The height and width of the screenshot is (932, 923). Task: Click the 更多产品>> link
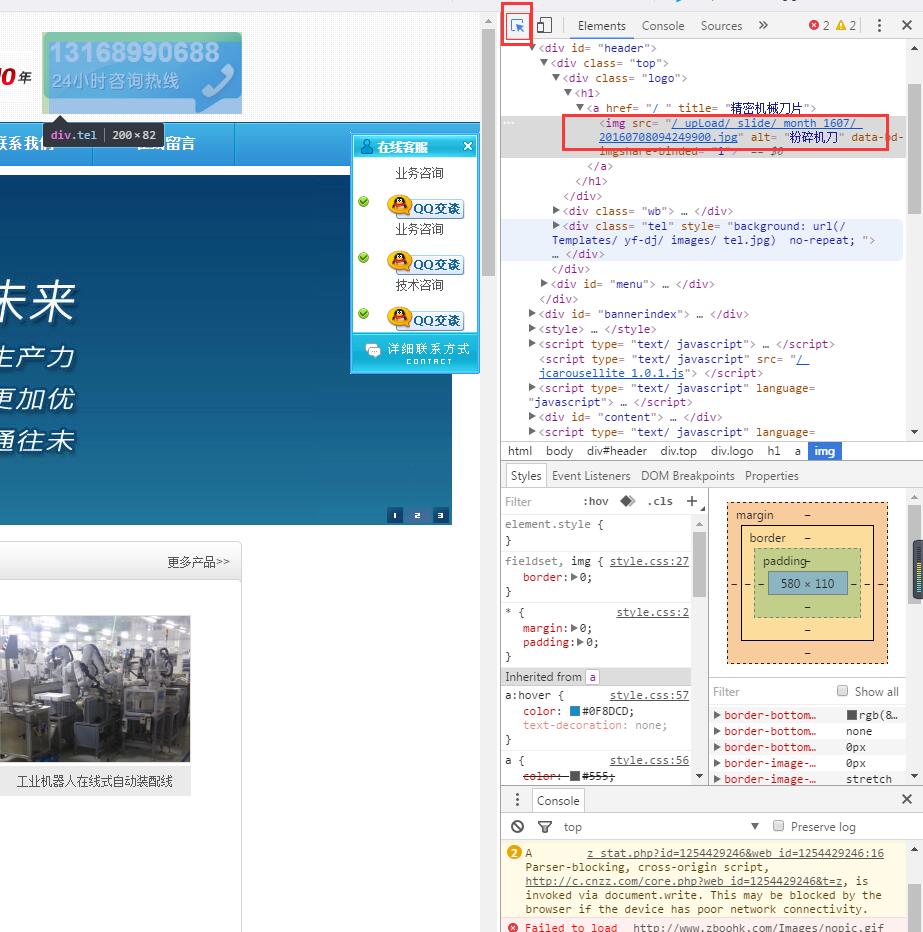[198, 562]
